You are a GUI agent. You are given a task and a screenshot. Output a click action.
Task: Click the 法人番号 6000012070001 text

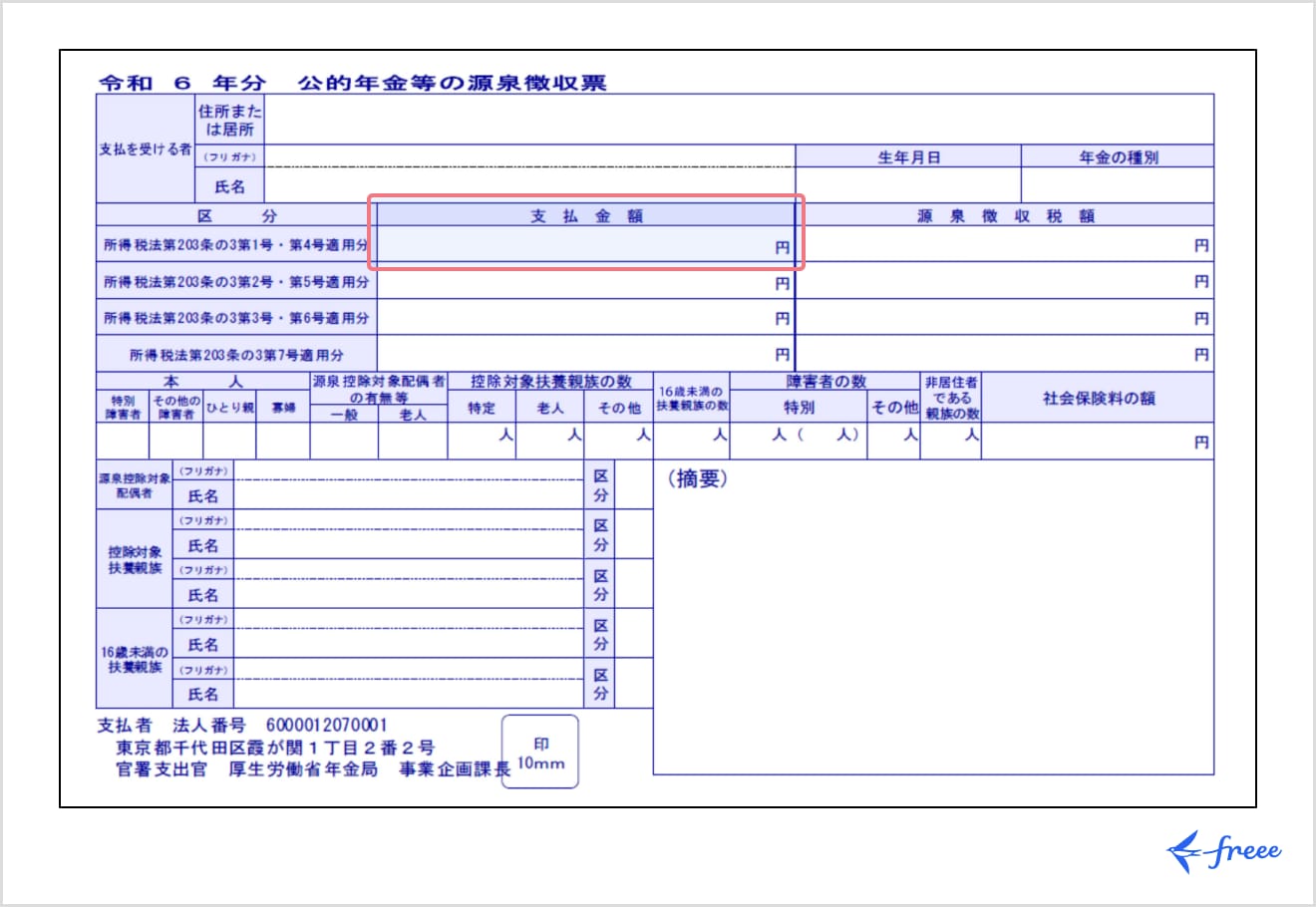pyautogui.click(x=326, y=725)
